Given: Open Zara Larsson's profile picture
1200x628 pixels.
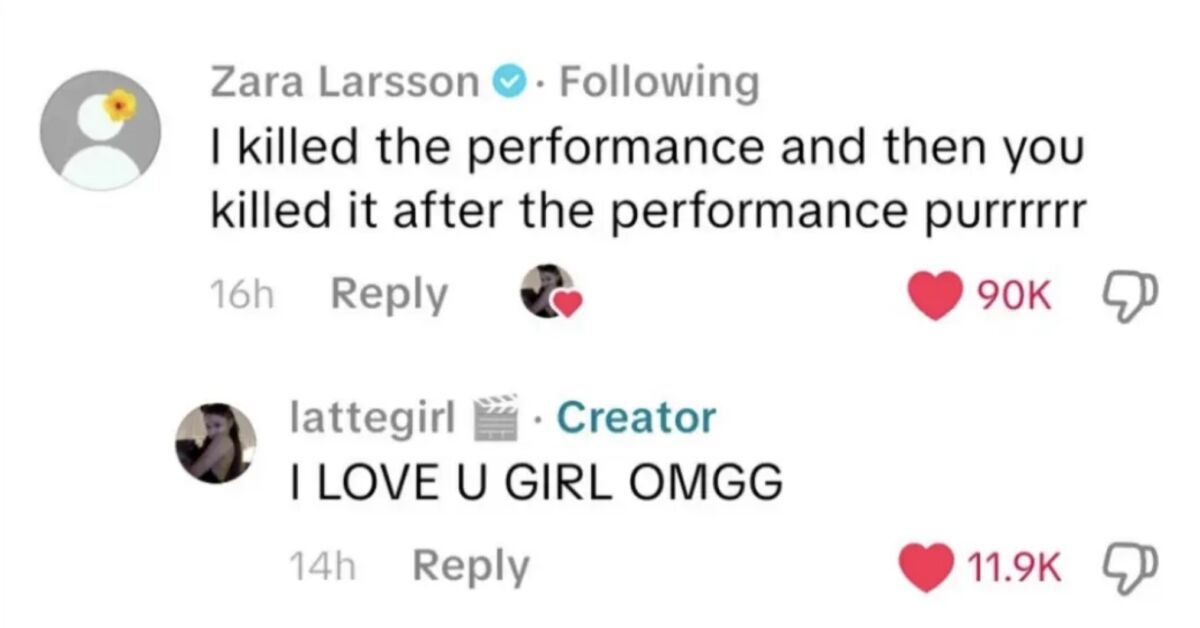Looking at the screenshot, I should (100, 131).
